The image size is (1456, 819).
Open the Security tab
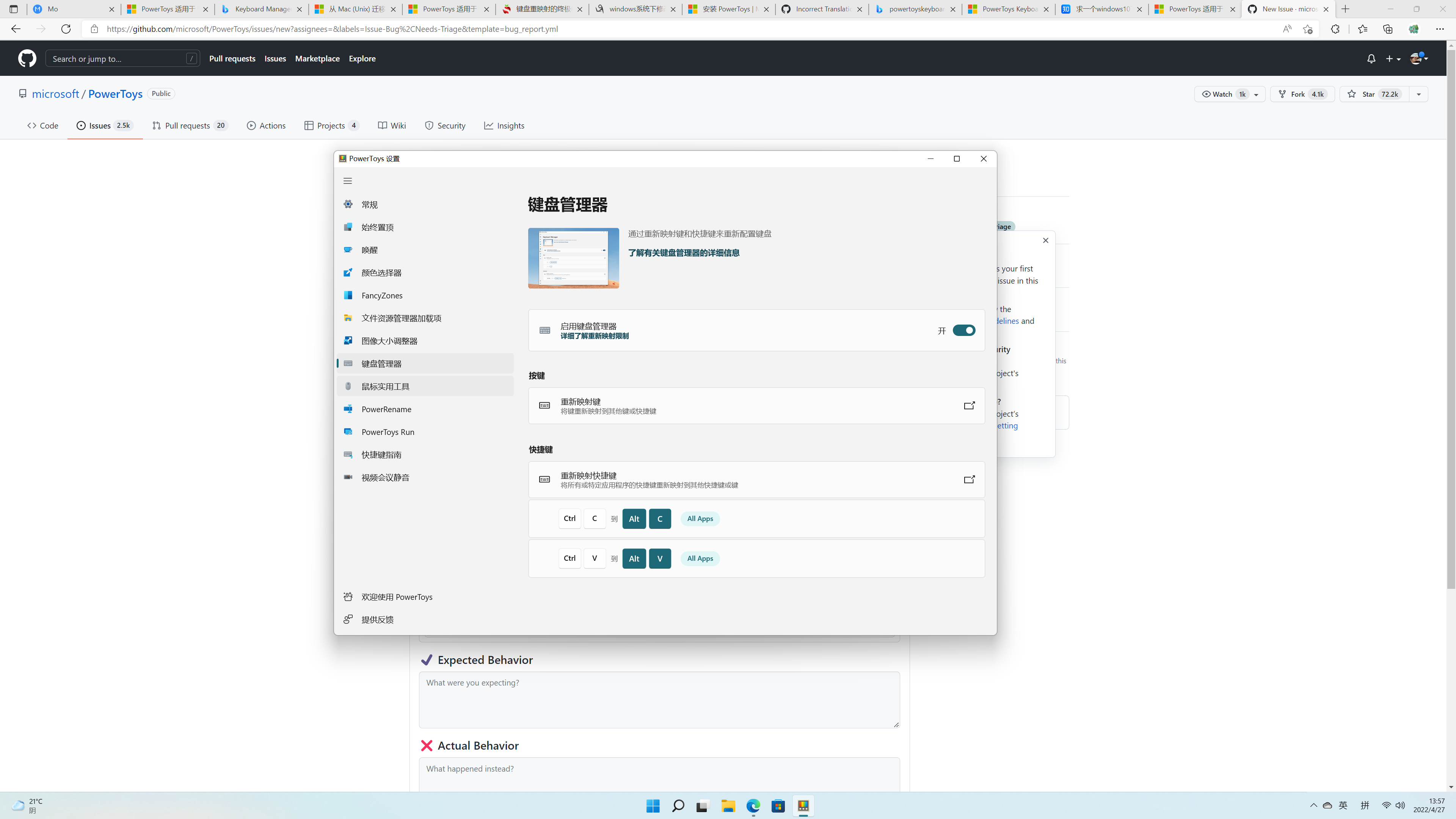[x=446, y=126]
